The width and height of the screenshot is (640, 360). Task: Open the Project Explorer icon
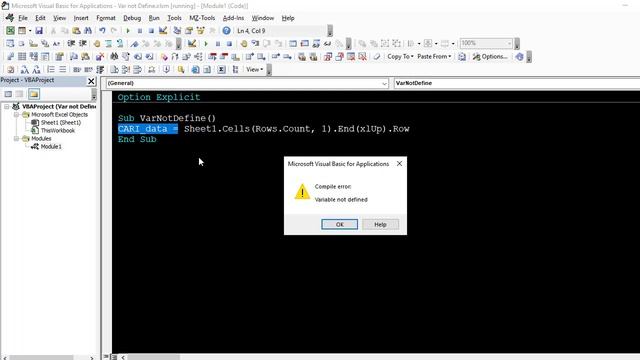click(177, 31)
